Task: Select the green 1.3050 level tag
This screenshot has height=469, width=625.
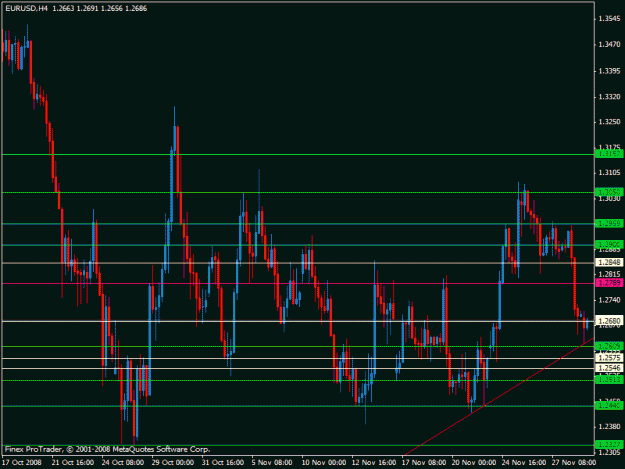Action: click(609, 192)
